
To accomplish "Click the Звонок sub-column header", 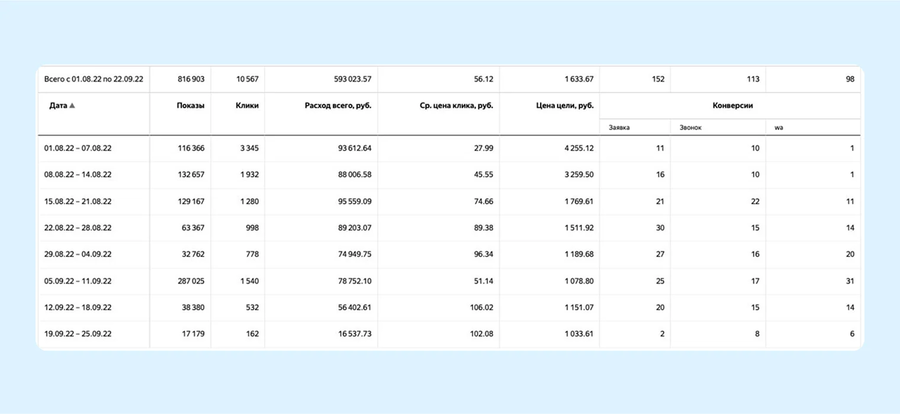I will point(690,127).
